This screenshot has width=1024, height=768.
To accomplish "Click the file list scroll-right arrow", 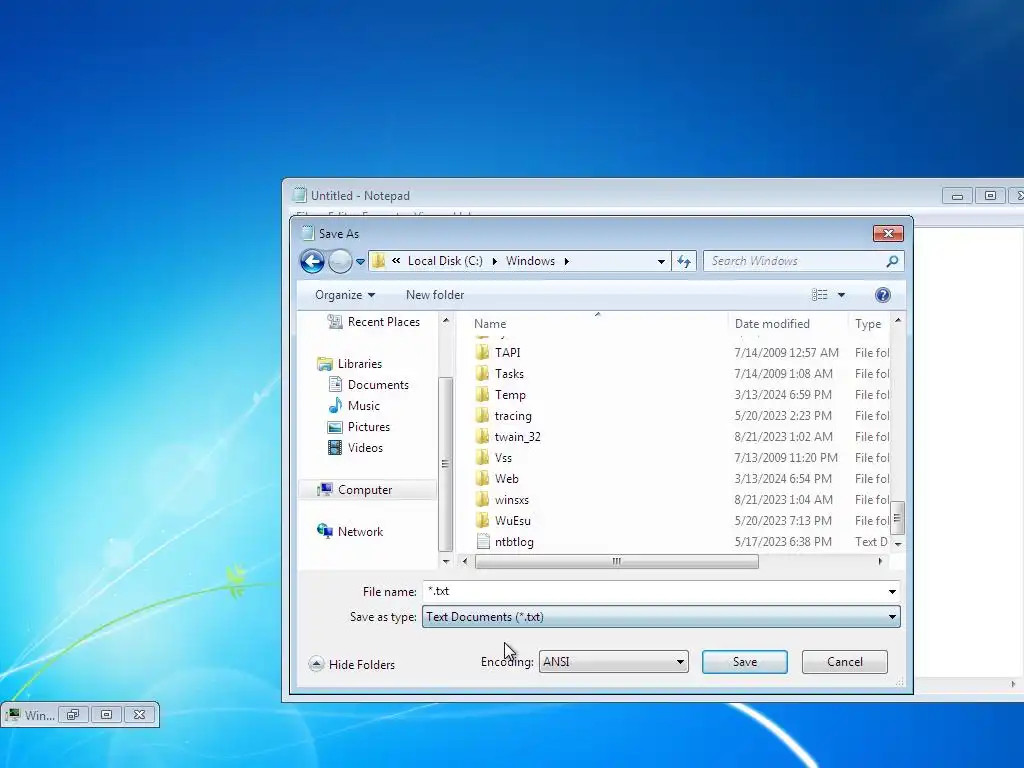I will [x=880, y=562].
